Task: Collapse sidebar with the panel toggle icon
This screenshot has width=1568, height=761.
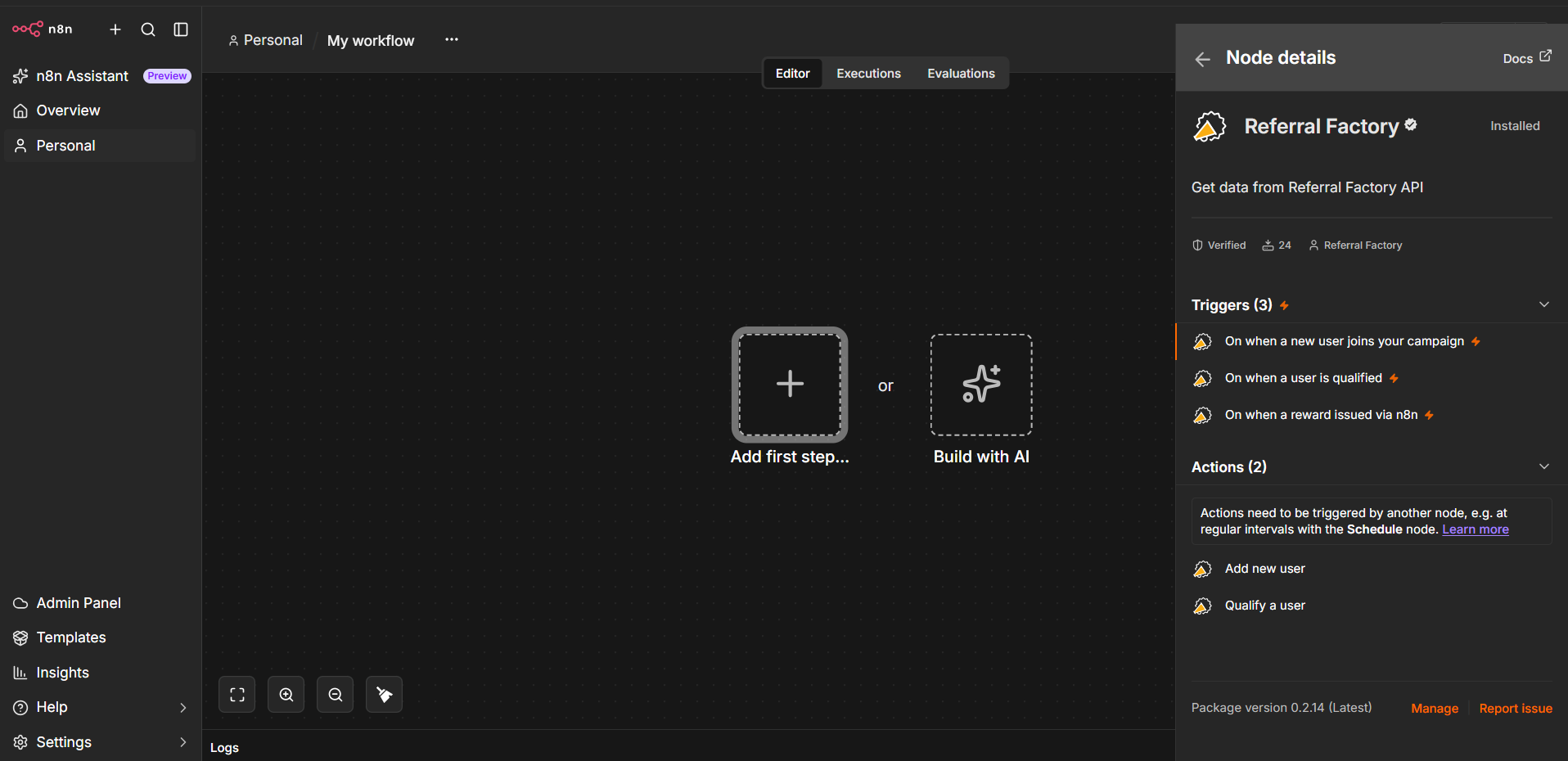Action: [x=181, y=29]
